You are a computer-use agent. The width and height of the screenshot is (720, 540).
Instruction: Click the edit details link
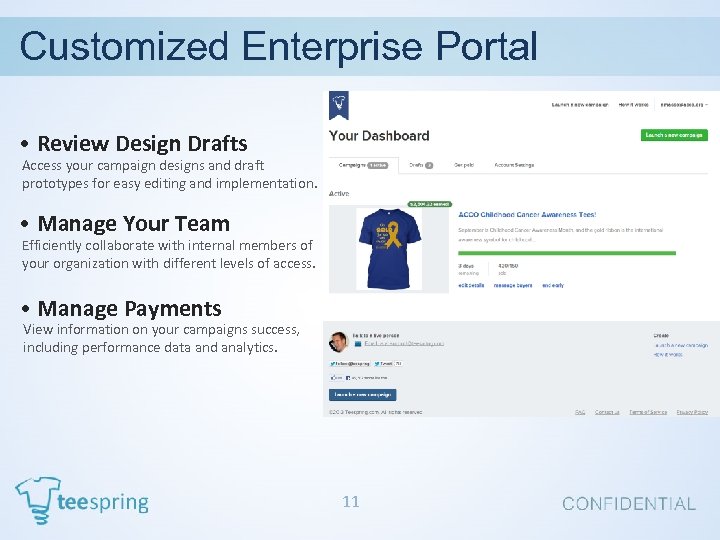[471, 285]
